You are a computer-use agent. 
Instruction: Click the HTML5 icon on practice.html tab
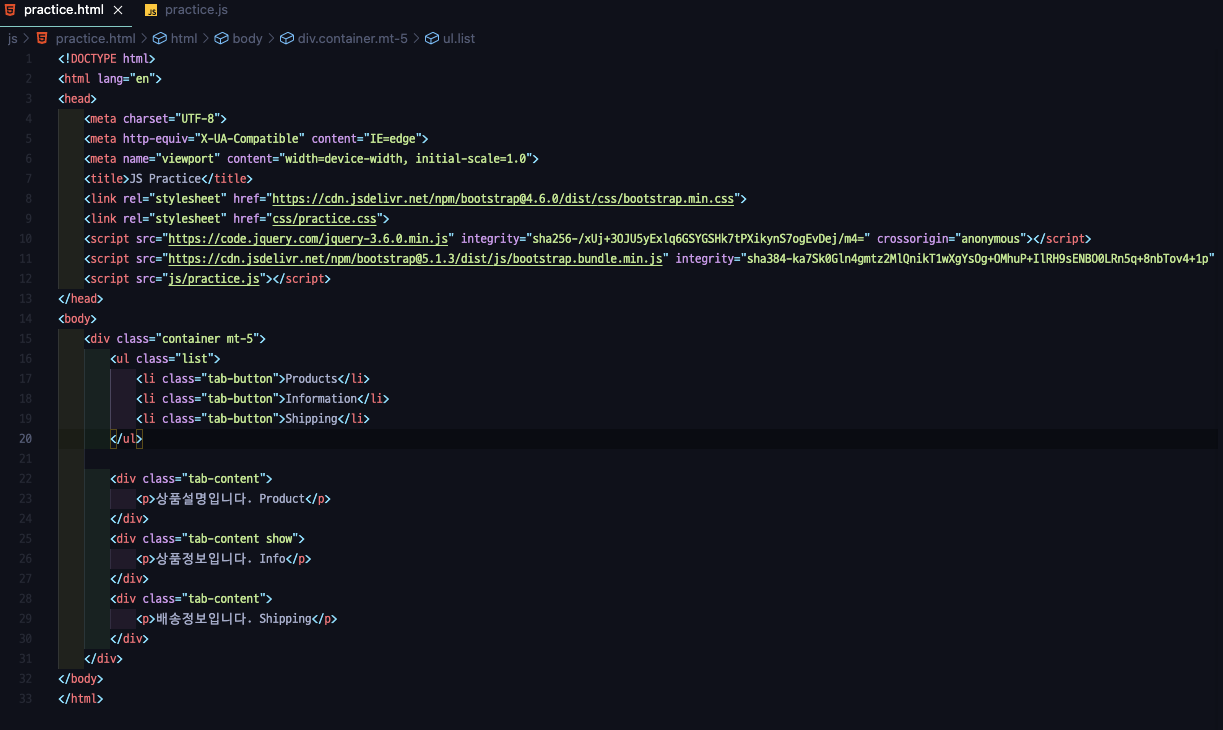10,10
